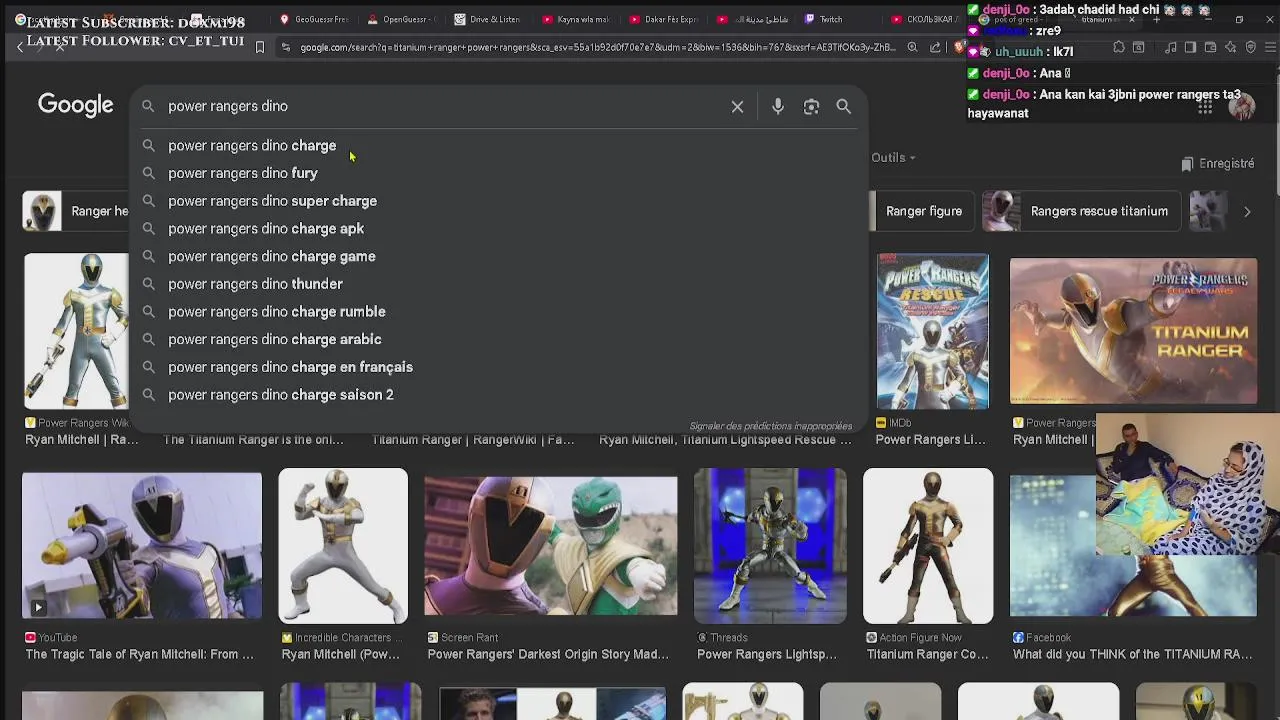Image resolution: width=1280 pixels, height=720 pixels.
Task: Open the Threads action figure image
Action: point(770,546)
